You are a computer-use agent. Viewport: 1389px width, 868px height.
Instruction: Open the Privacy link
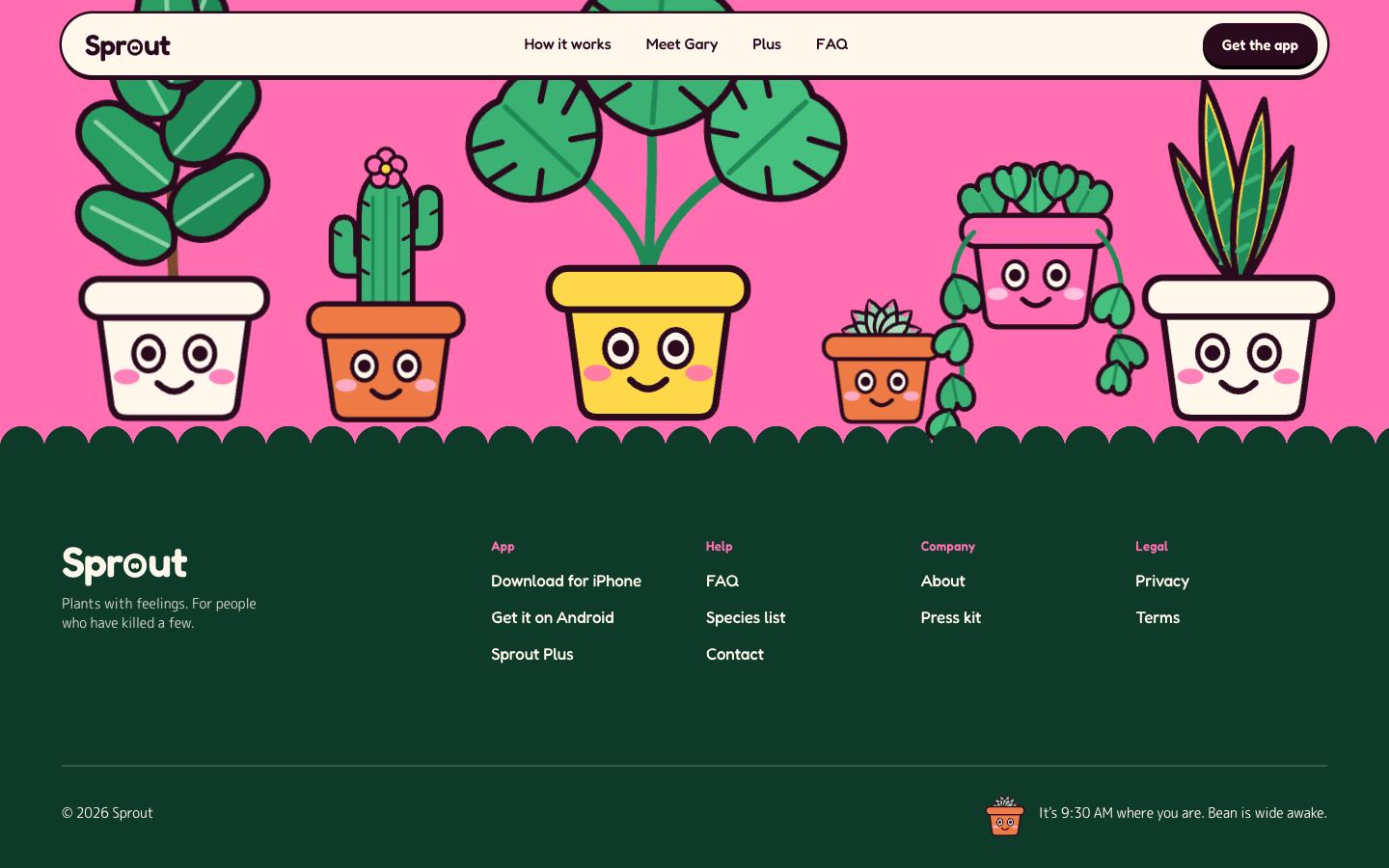[1162, 581]
